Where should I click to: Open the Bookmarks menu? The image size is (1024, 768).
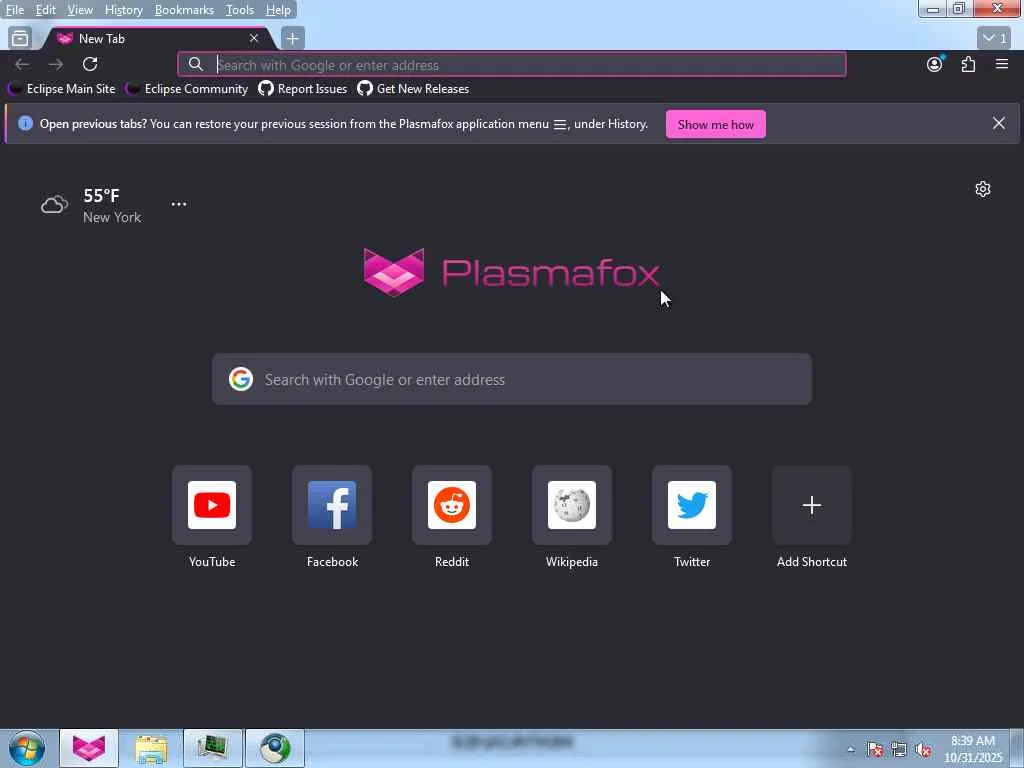(184, 10)
